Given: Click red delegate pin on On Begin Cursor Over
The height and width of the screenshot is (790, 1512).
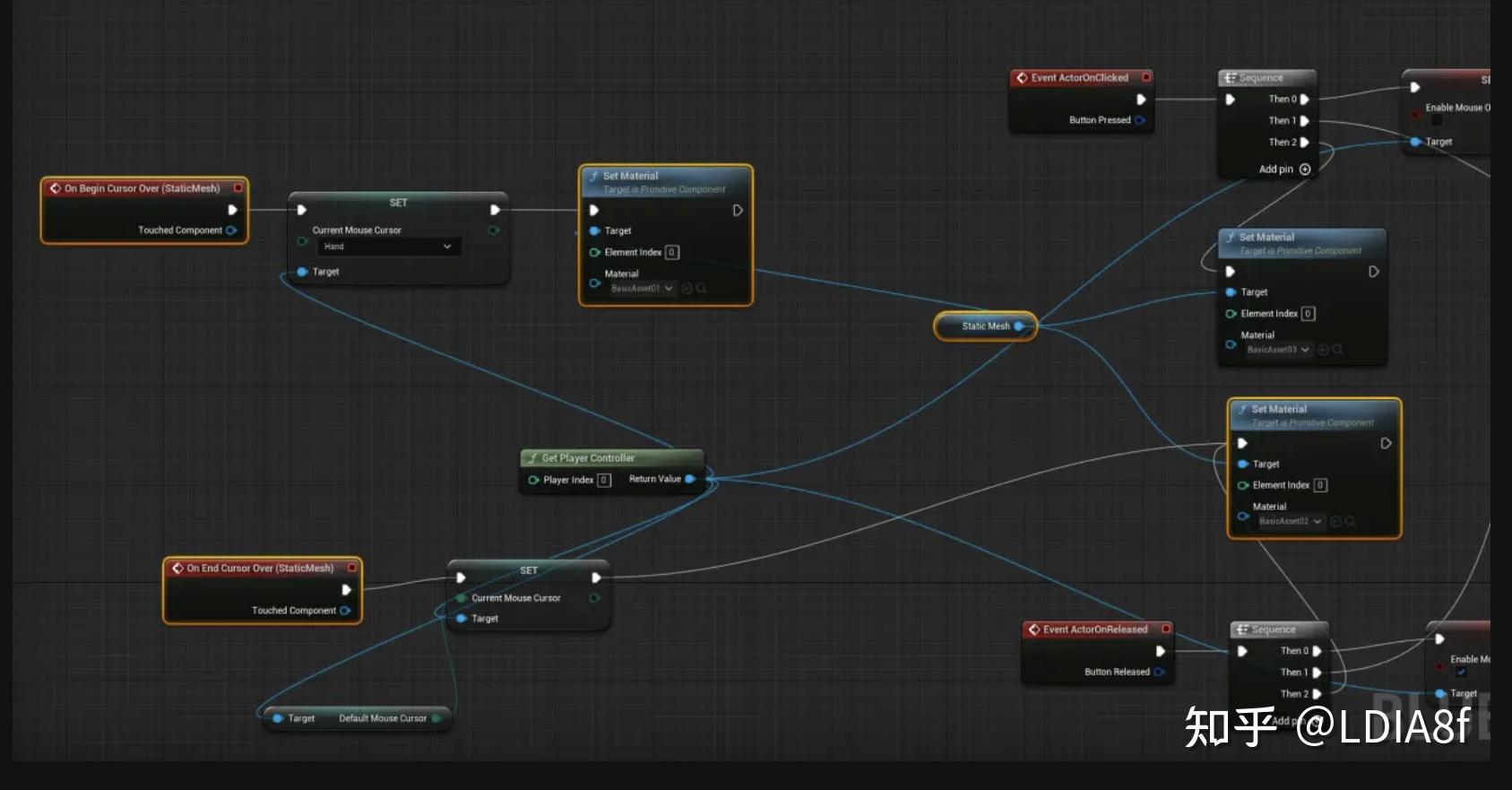Looking at the screenshot, I should 238,188.
